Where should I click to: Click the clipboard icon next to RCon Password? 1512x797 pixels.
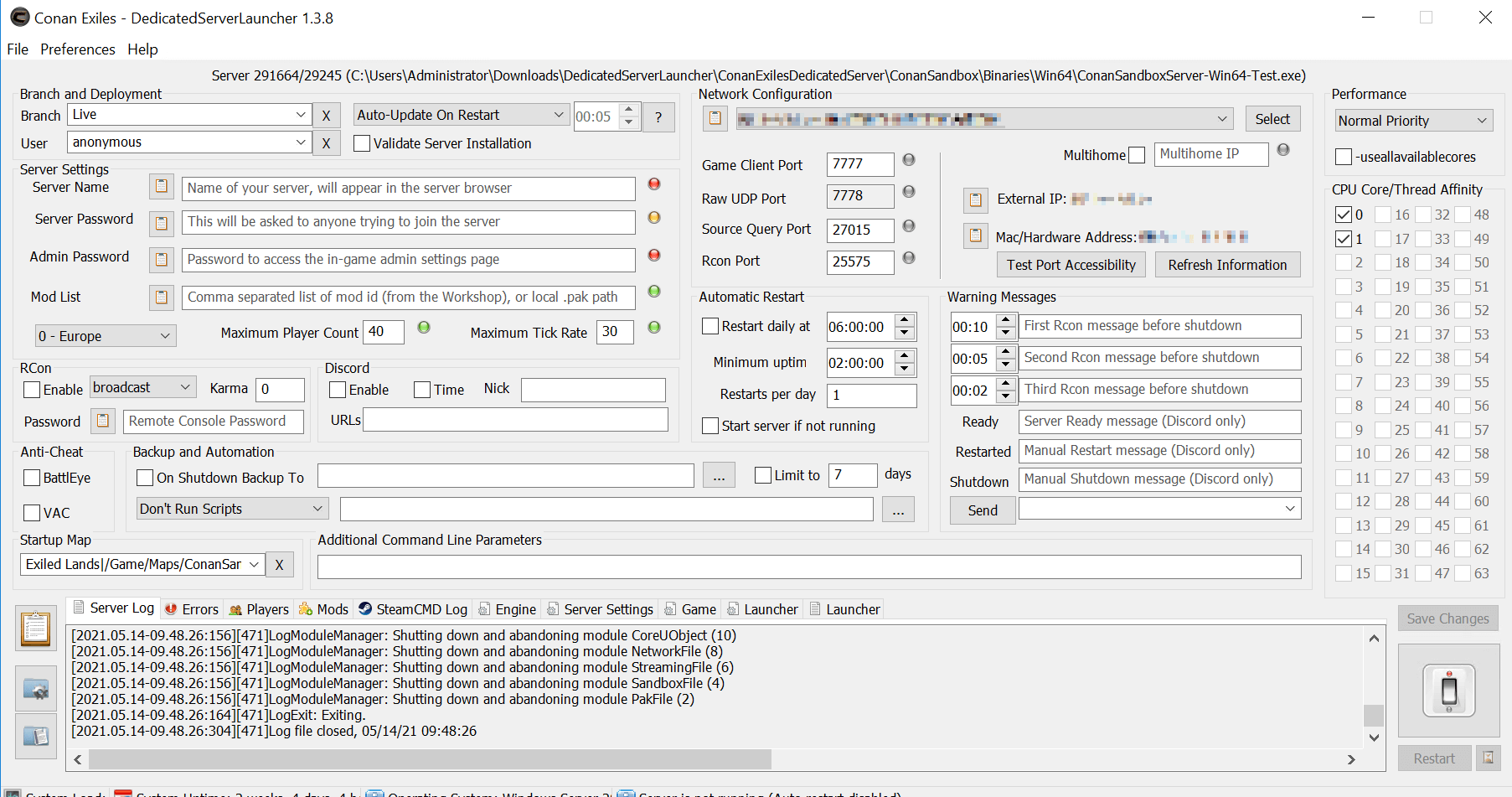click(x=103, y=421)
